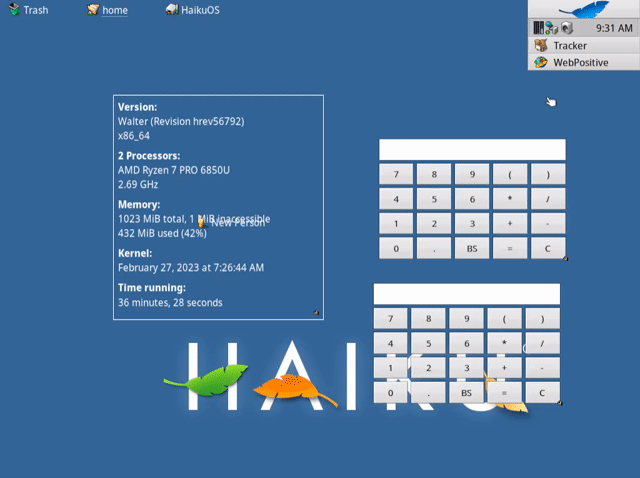This screenshot has height=478, width=640.
Task: Click 1 on the lower calculator
Action: [x=391, y=368]
